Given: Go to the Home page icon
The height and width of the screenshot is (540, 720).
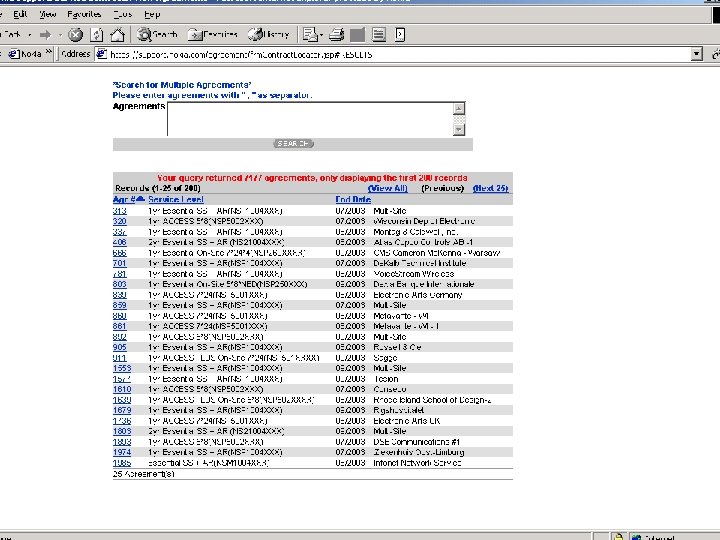Looking at the screenshot, I should [118, 34].
